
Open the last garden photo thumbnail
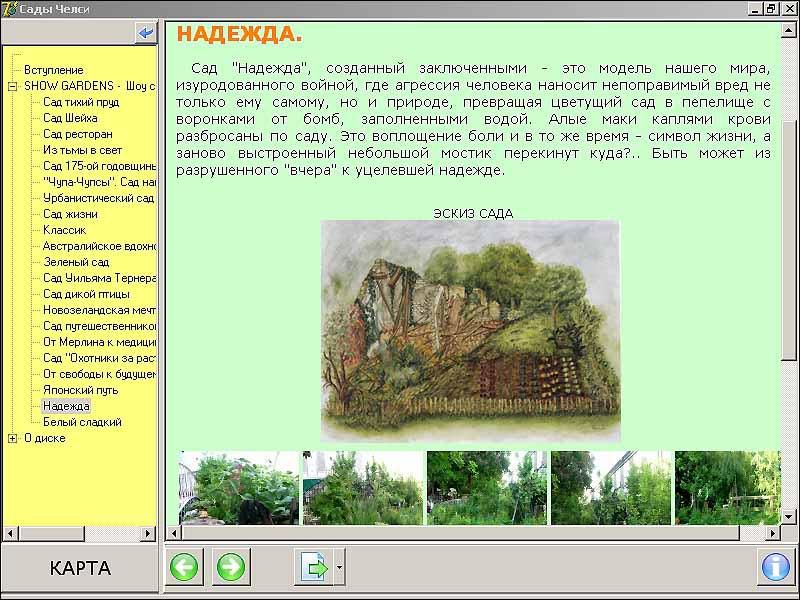tap(726, 488)
